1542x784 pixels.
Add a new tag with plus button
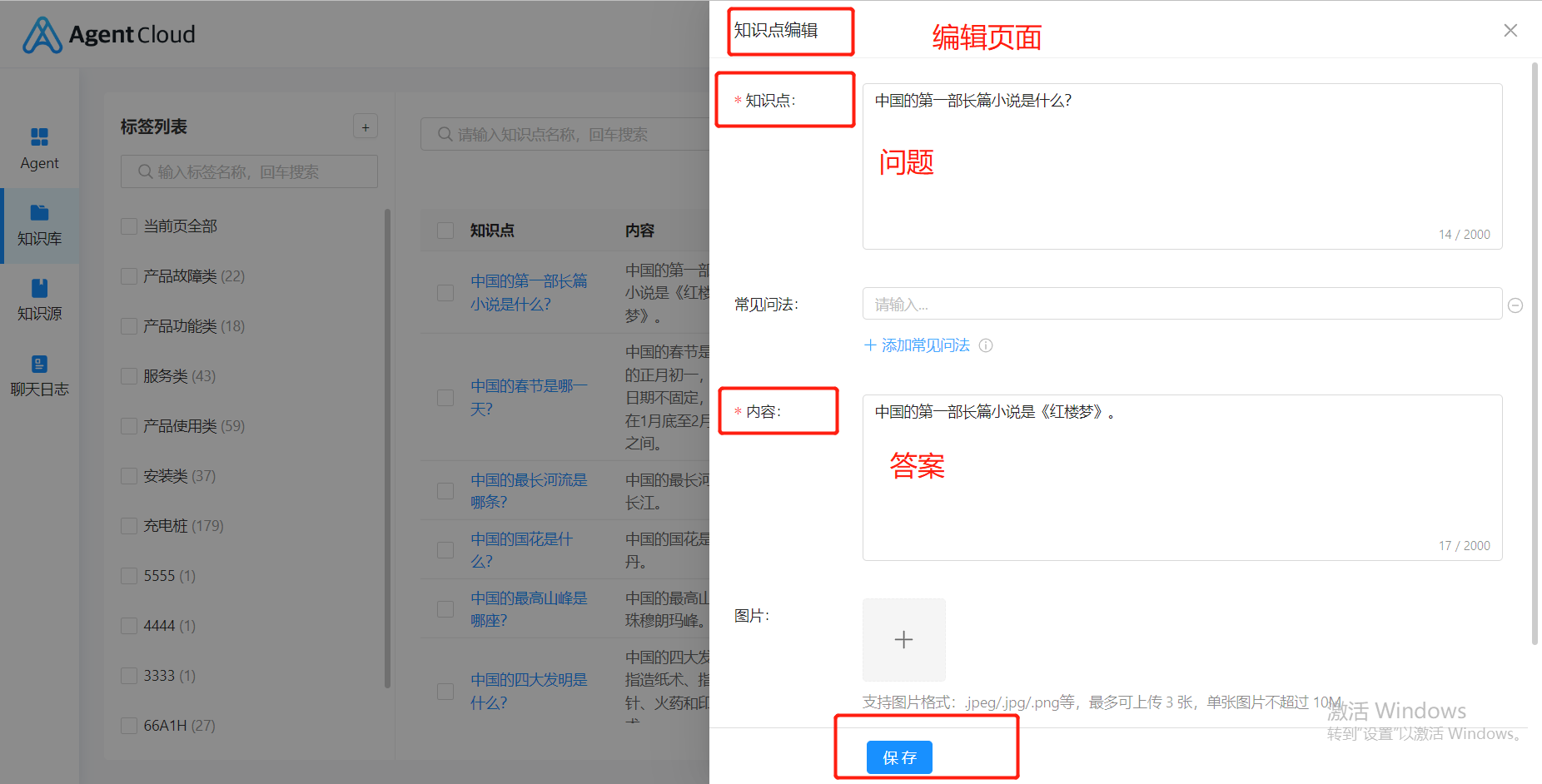[x=366, y=127]
